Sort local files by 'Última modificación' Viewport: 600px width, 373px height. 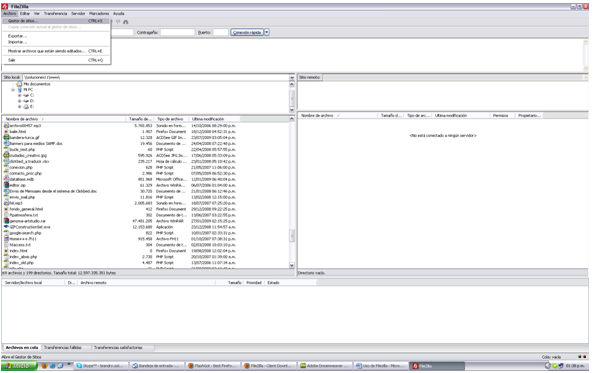(x=214, y=119)
